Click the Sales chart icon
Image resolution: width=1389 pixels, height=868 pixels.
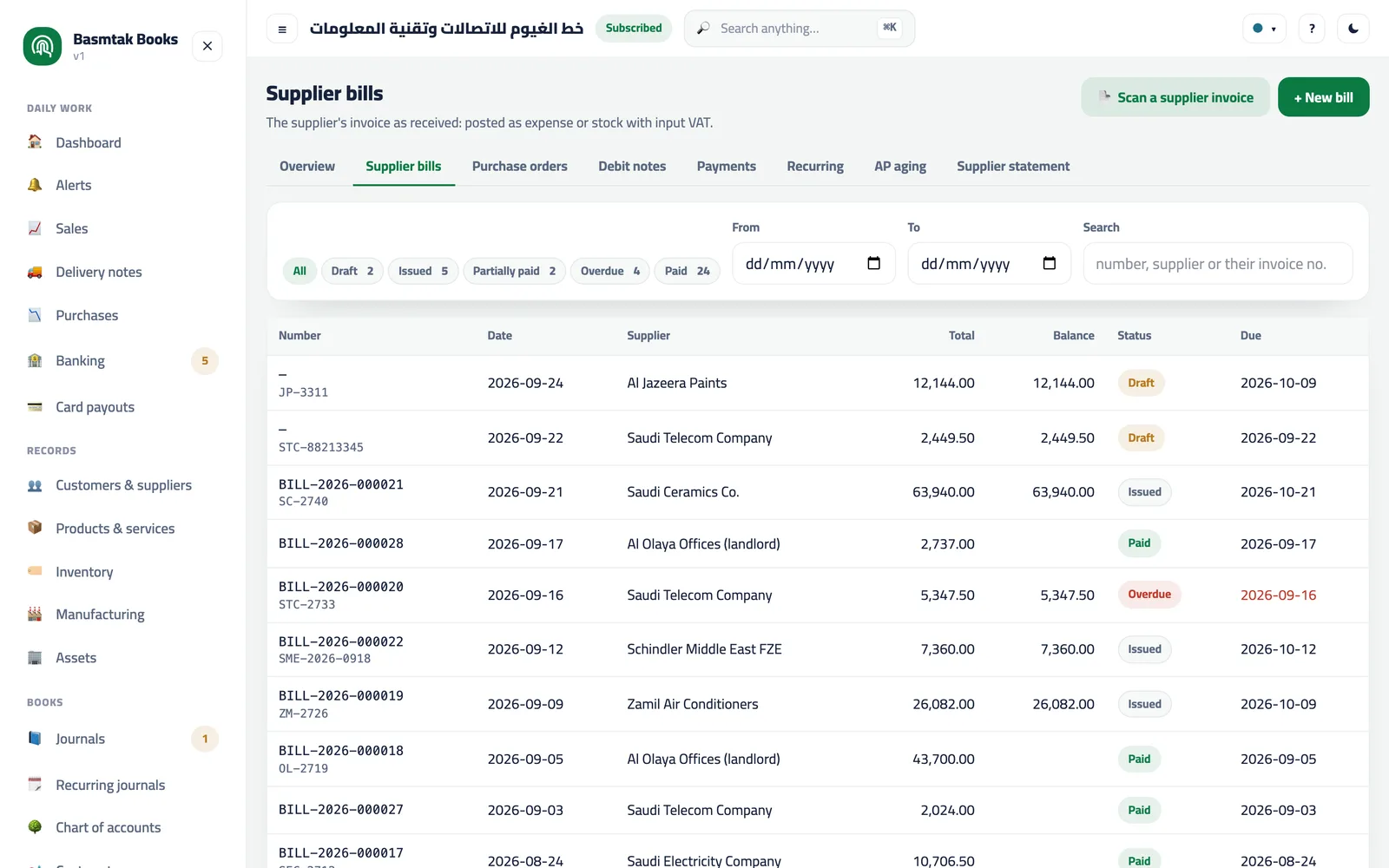click(35, 228)
